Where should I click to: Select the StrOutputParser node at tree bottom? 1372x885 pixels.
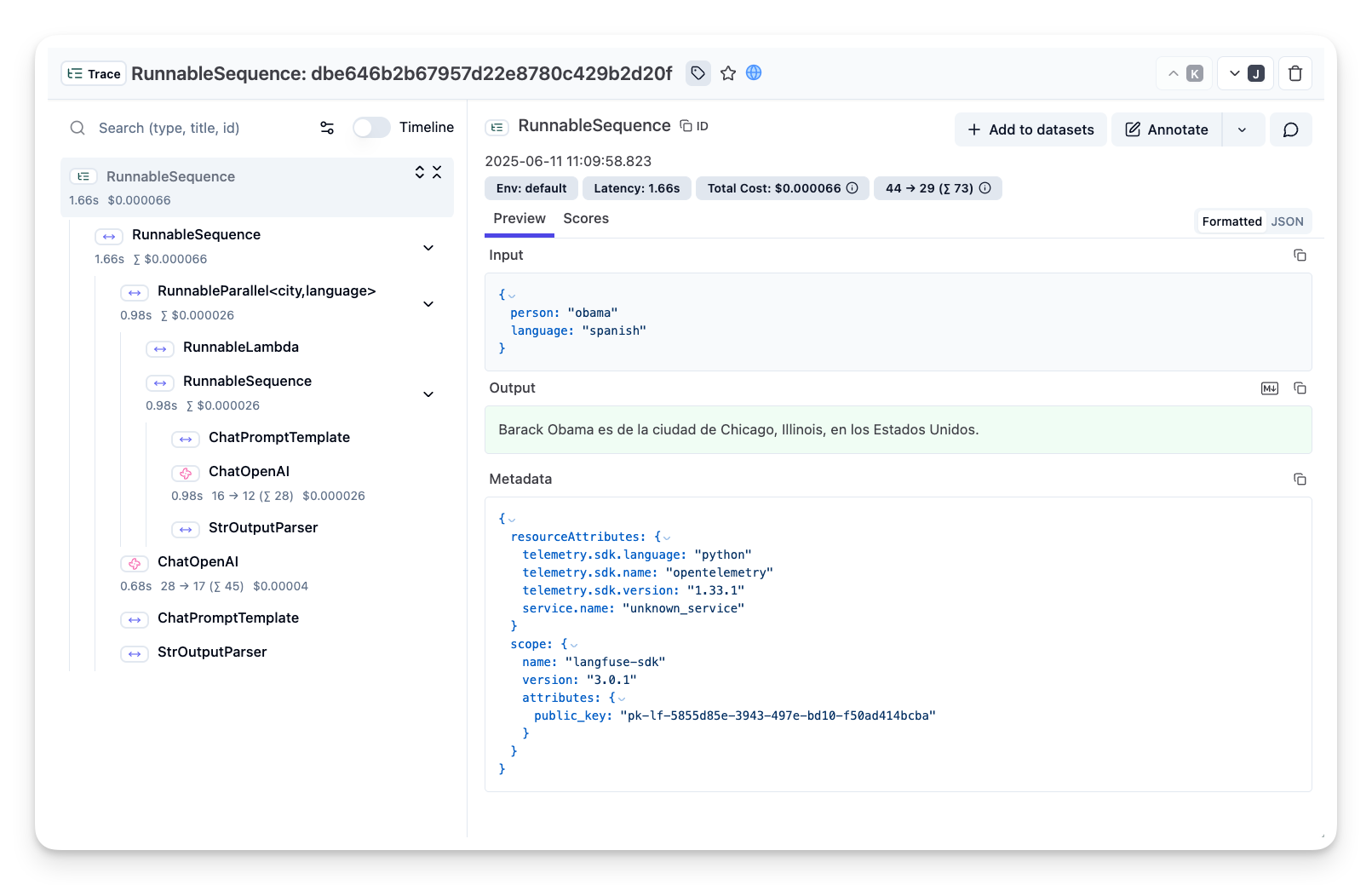(212, 652)
